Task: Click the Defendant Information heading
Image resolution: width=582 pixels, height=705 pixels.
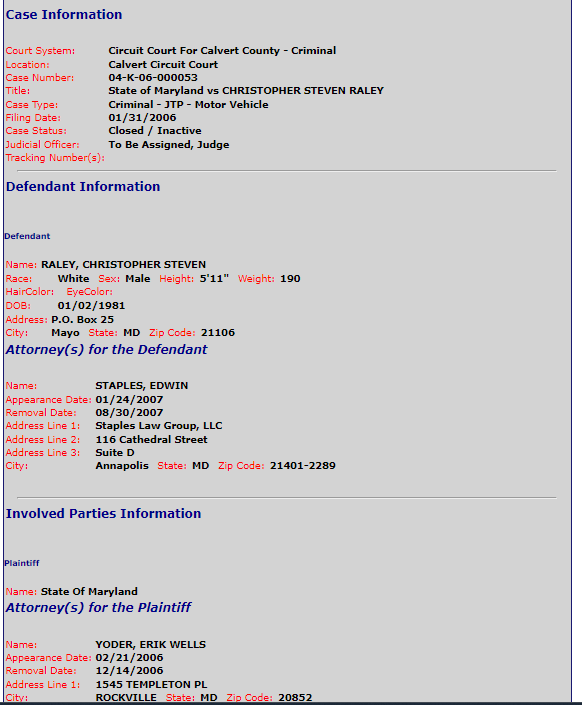Action: pyautogui.click(x=83, y=186)
